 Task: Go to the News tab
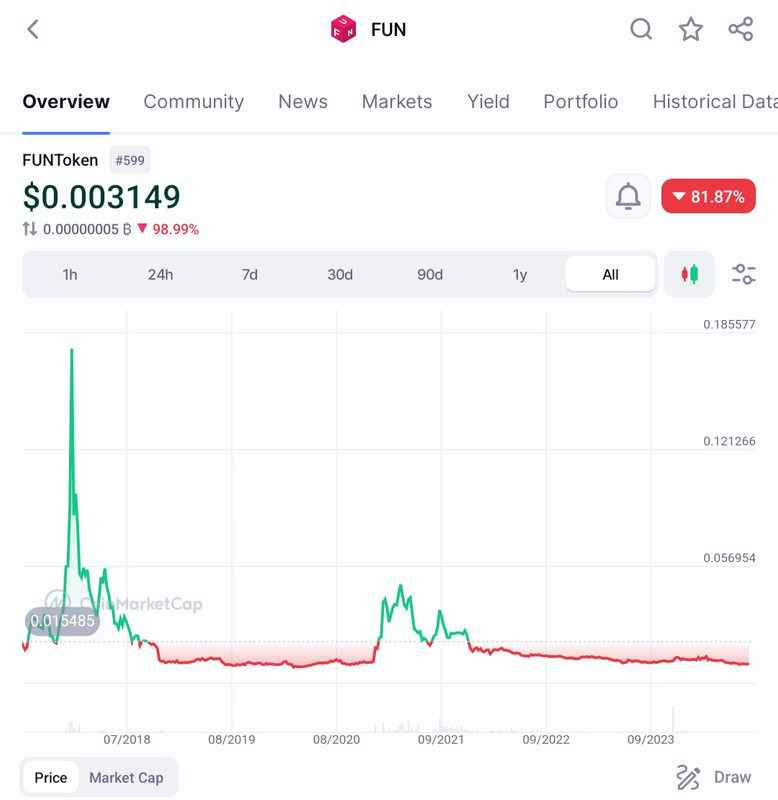tap(303, 102)
